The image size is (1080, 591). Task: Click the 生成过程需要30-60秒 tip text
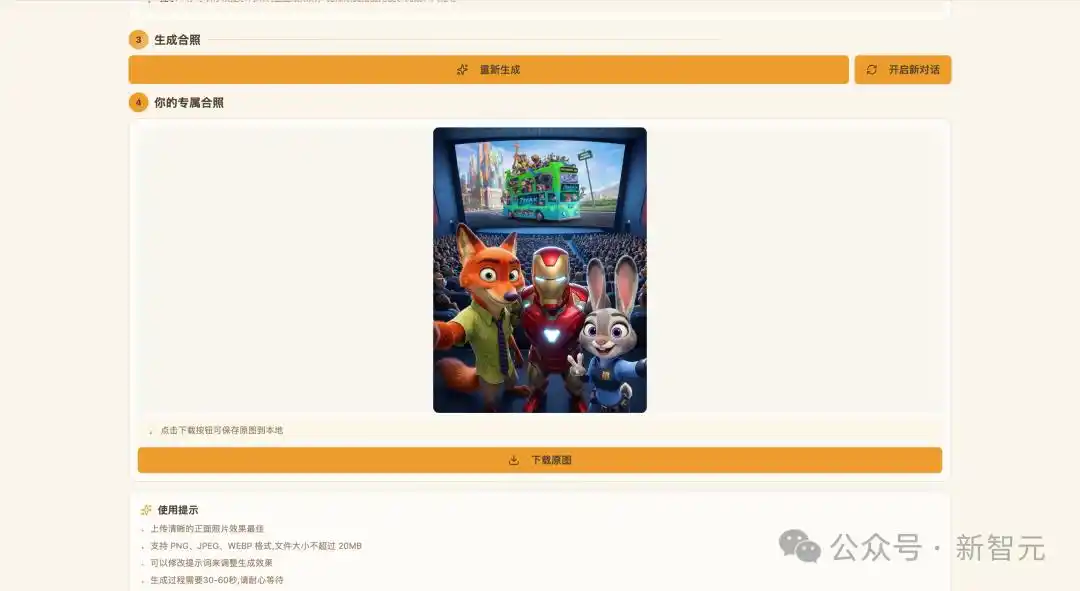pos(219,578)
